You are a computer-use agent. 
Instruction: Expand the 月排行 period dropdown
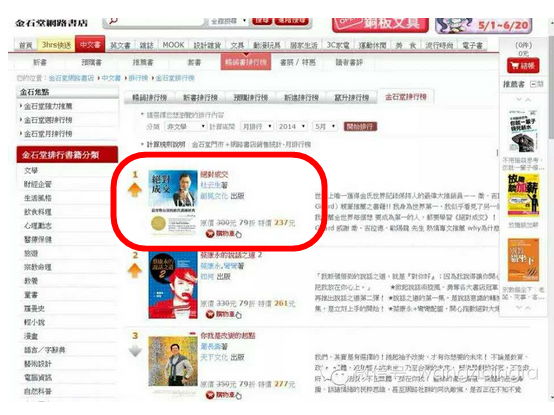[257, 126]
